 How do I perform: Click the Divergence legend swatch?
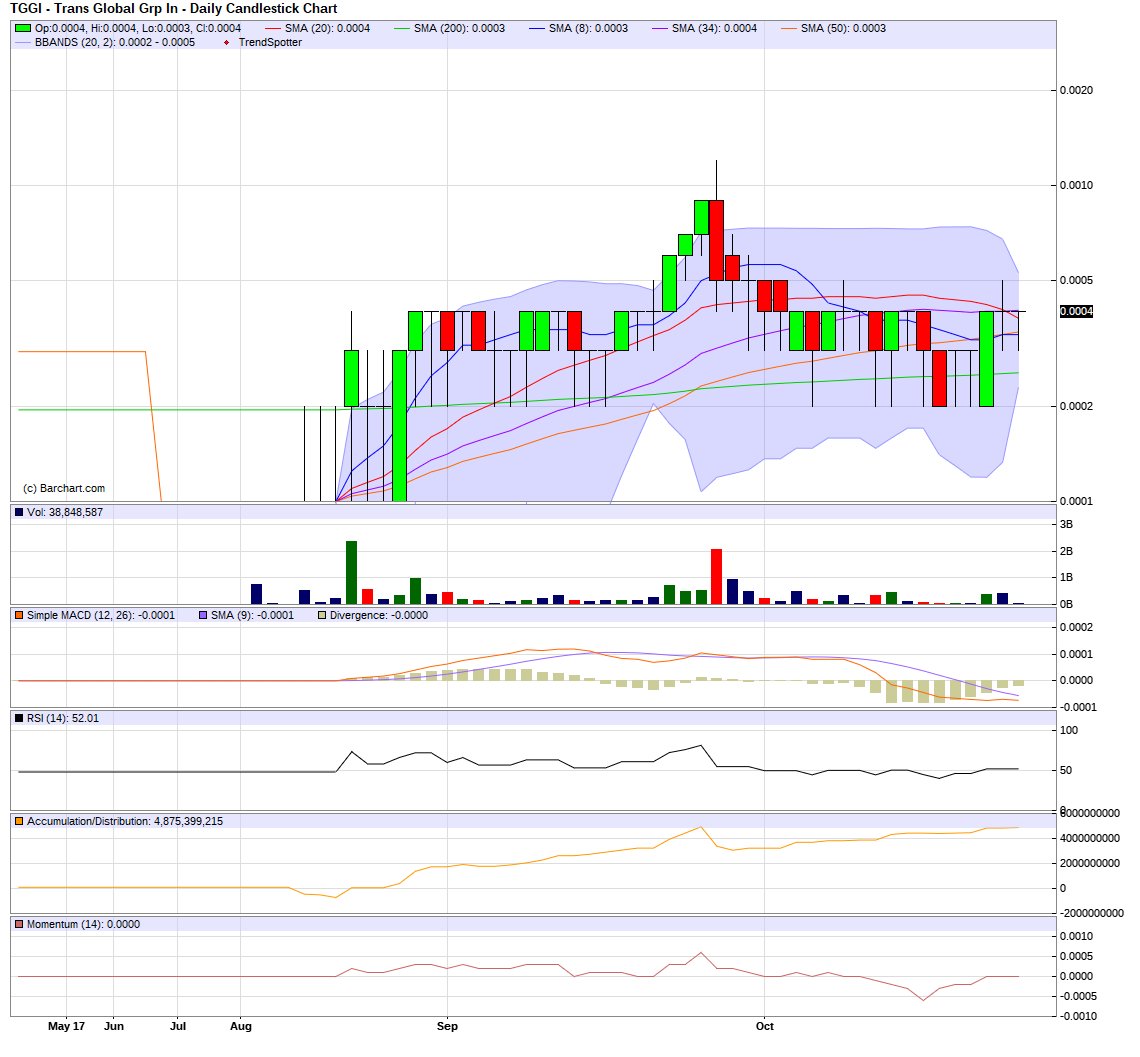coord(322,615)
